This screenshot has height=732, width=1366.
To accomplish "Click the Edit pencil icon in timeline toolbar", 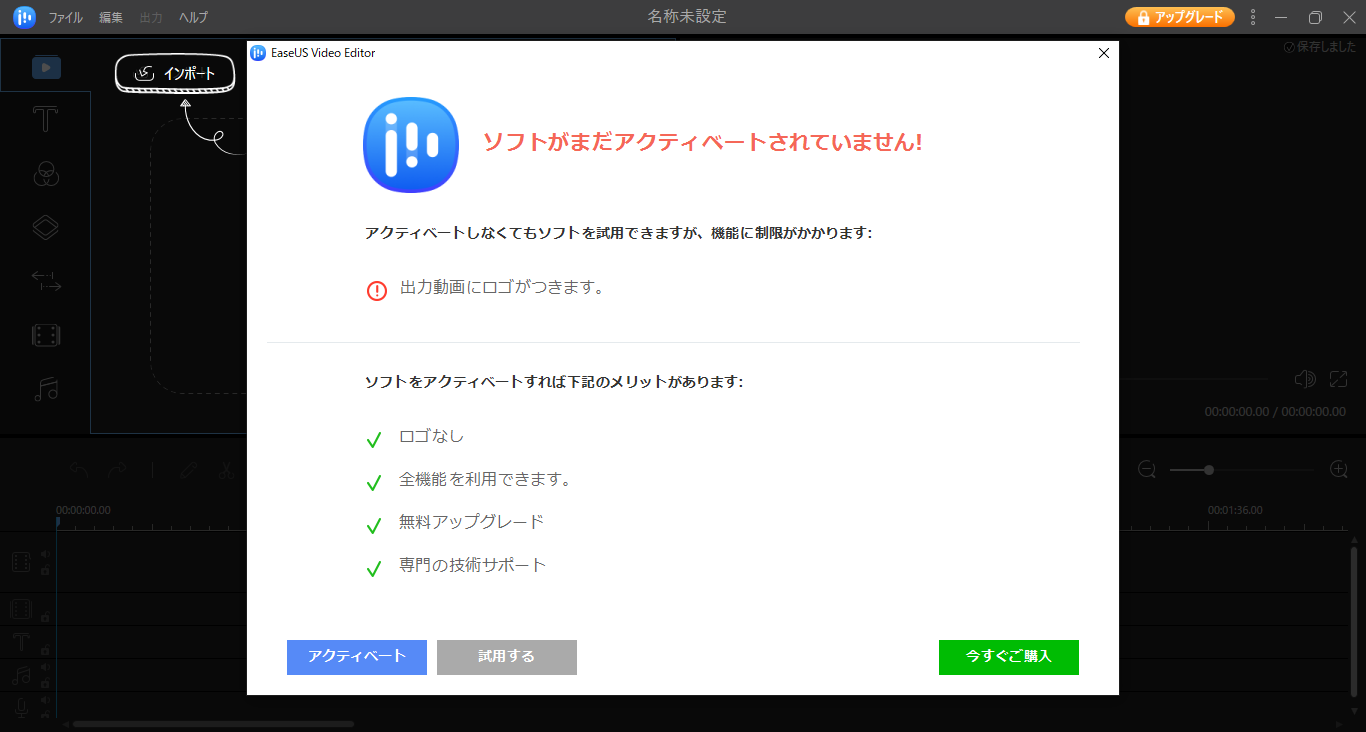I will tap(189, 469).
